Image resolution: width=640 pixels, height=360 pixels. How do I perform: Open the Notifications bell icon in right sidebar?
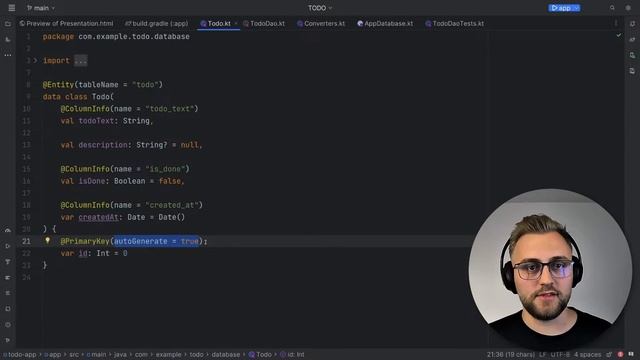click(632, 24)
